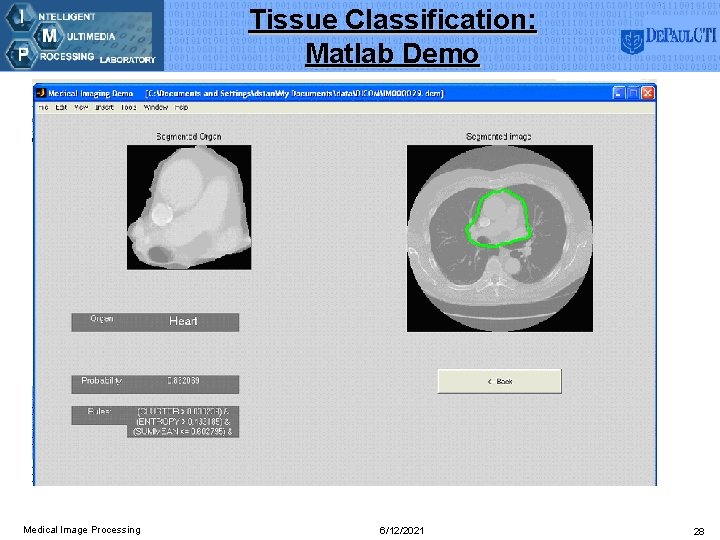Click the 'Medical Image Processing' footer text
Screen dimensions: 720x540
click(x=82, y=529)
